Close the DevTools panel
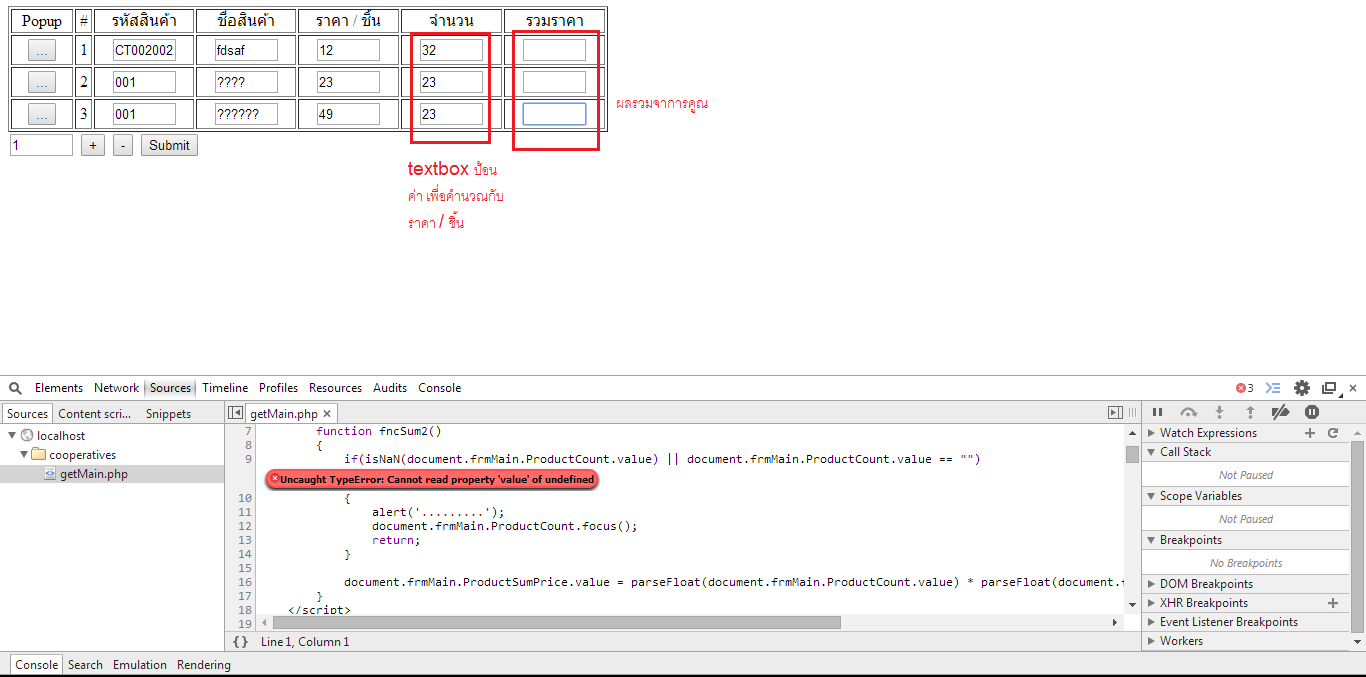 coord(1353,388)
